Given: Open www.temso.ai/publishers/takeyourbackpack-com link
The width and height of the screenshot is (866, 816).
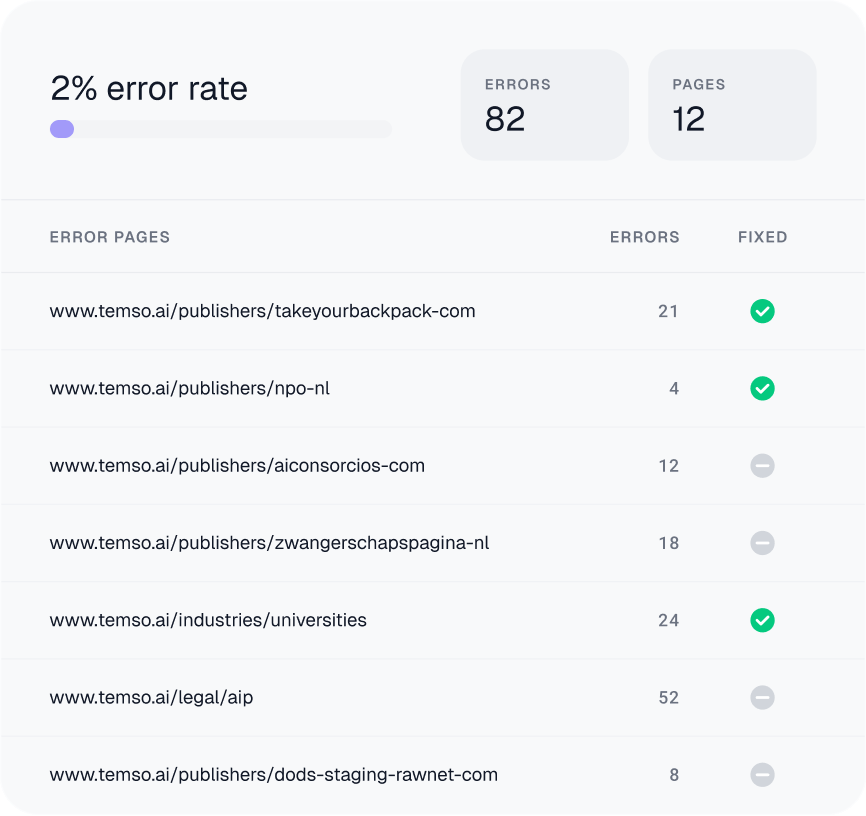Looking at the screenshot, I should tap(262, 311).
